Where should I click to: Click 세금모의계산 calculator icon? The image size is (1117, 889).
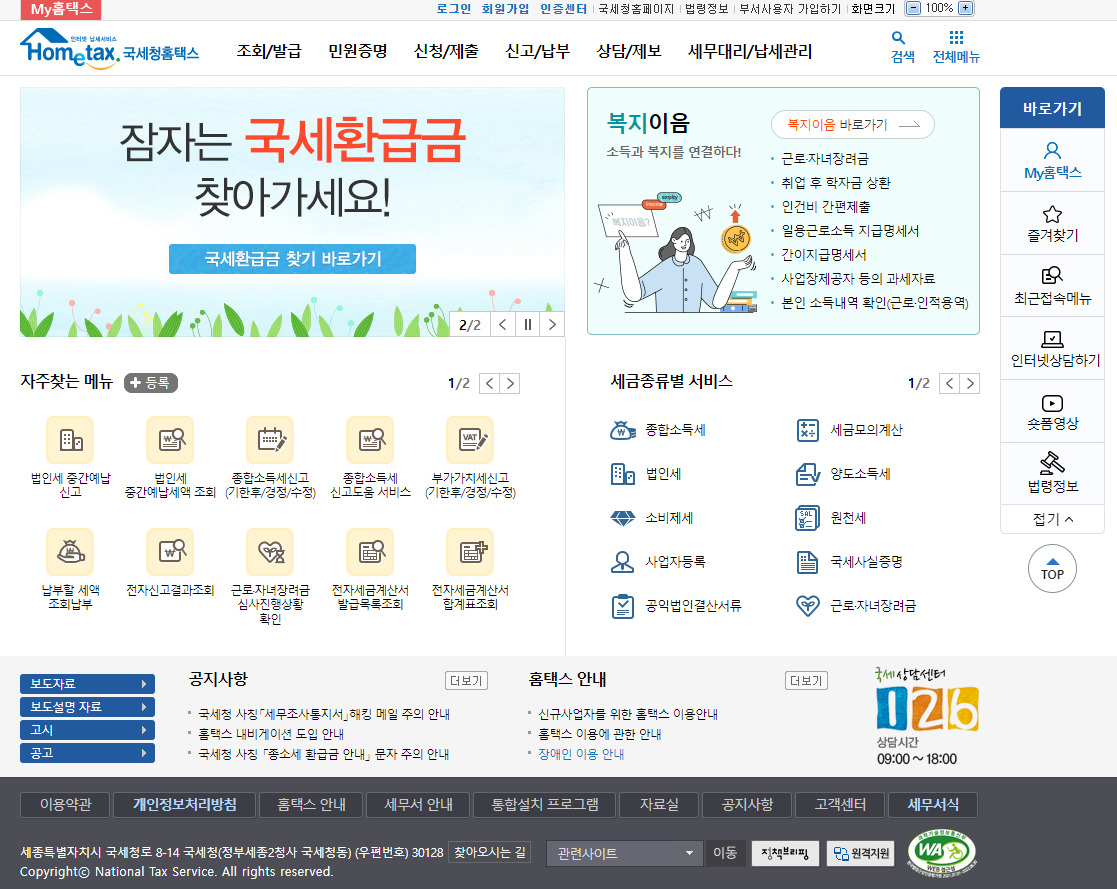tap(807, 430)
